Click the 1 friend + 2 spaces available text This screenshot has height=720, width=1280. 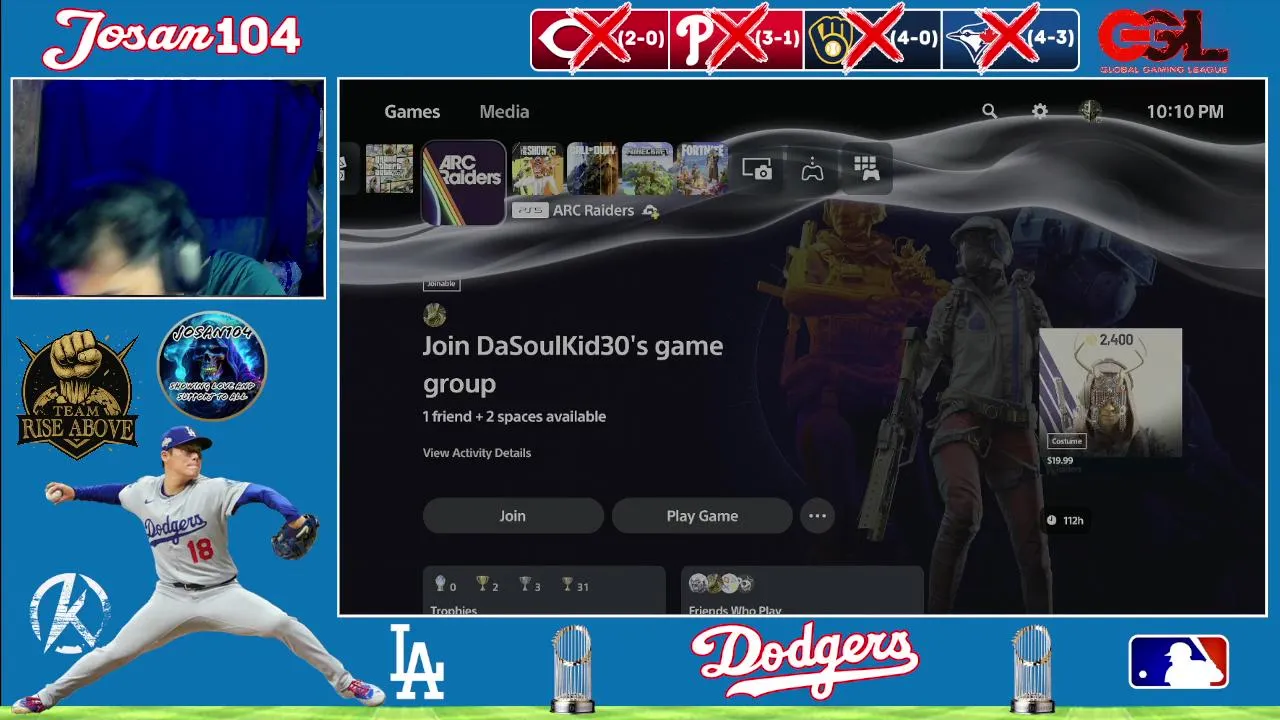(x=514, y=417)
